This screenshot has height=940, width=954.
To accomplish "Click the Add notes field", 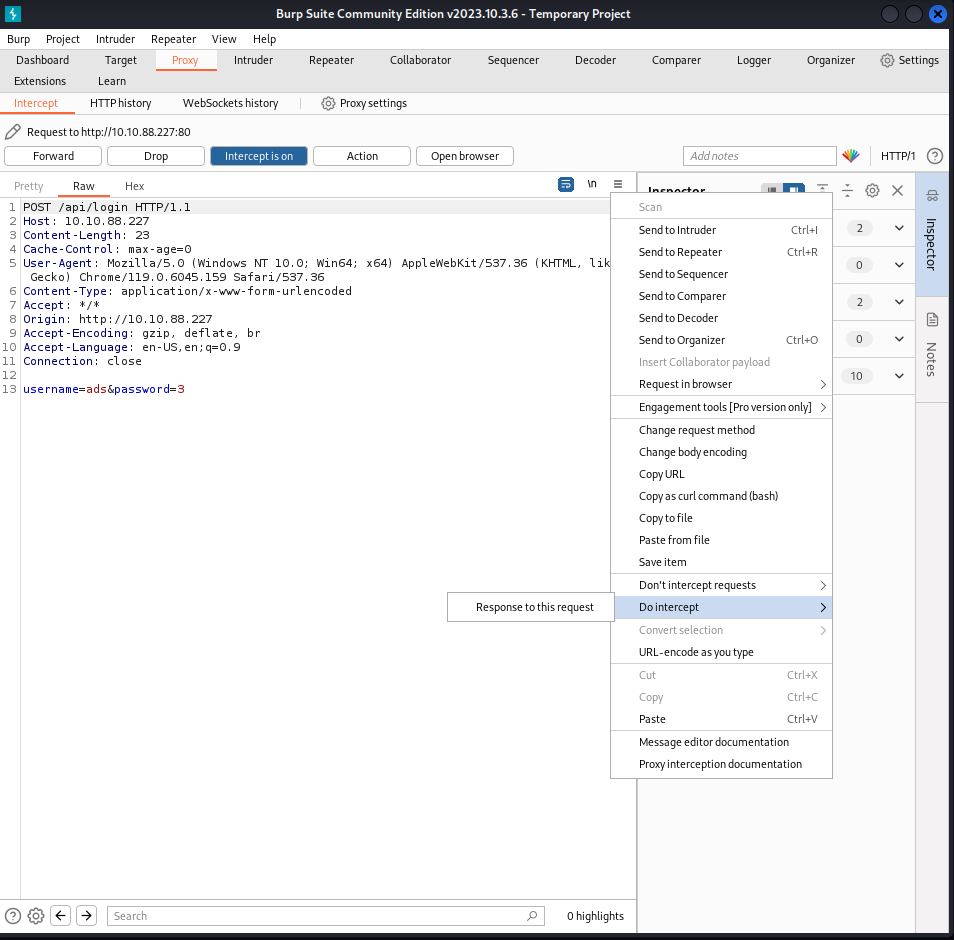I will [759, 156].
